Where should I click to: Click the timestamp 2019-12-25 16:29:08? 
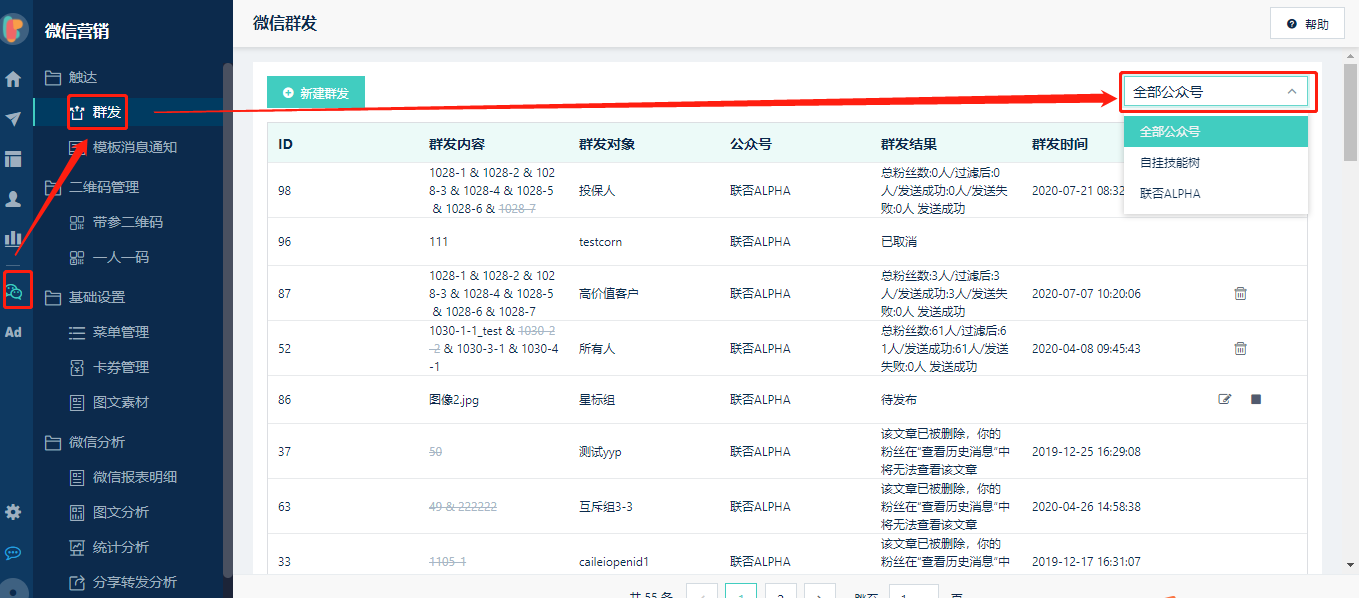pos(1086,452)
